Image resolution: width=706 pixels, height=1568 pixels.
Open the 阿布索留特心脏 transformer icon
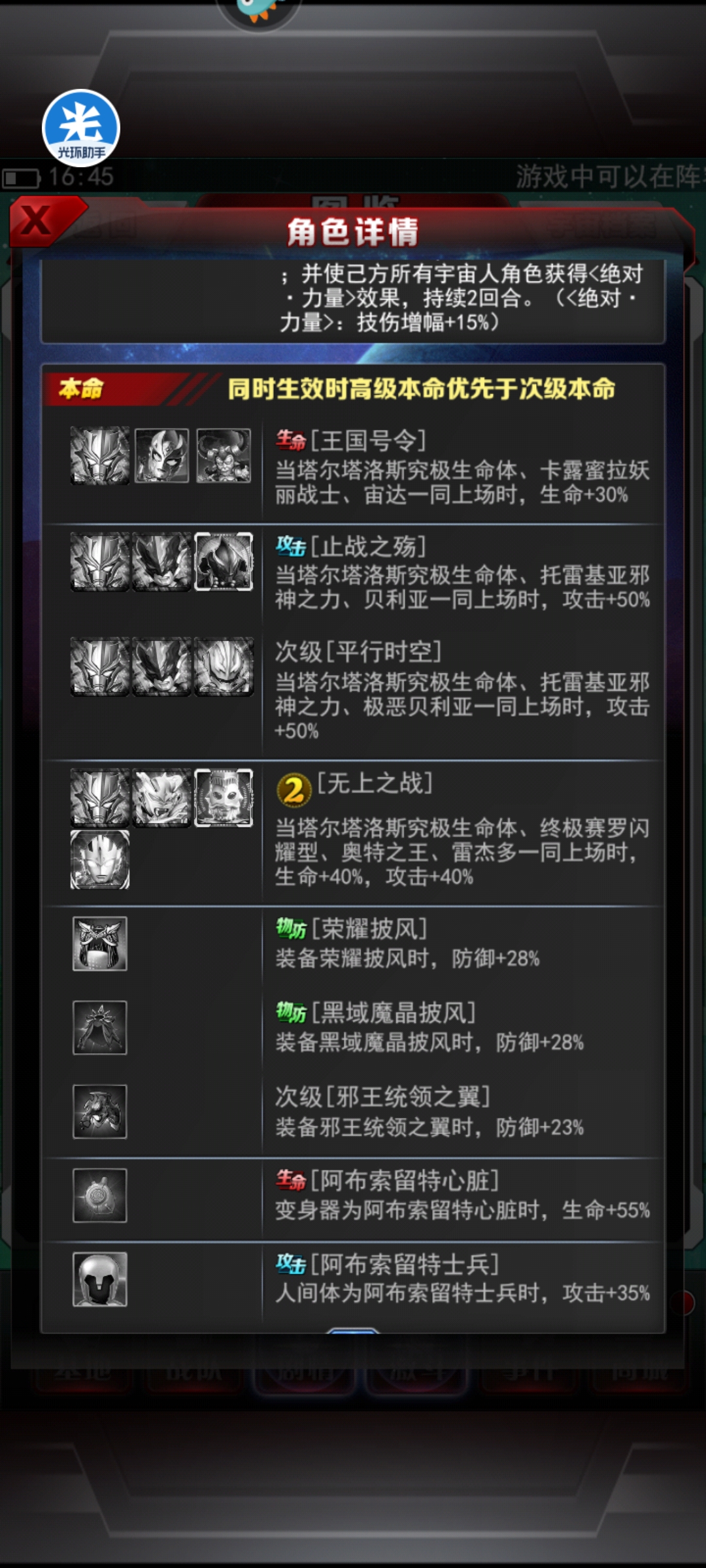pyautogui.click(x=99, y=1196)
